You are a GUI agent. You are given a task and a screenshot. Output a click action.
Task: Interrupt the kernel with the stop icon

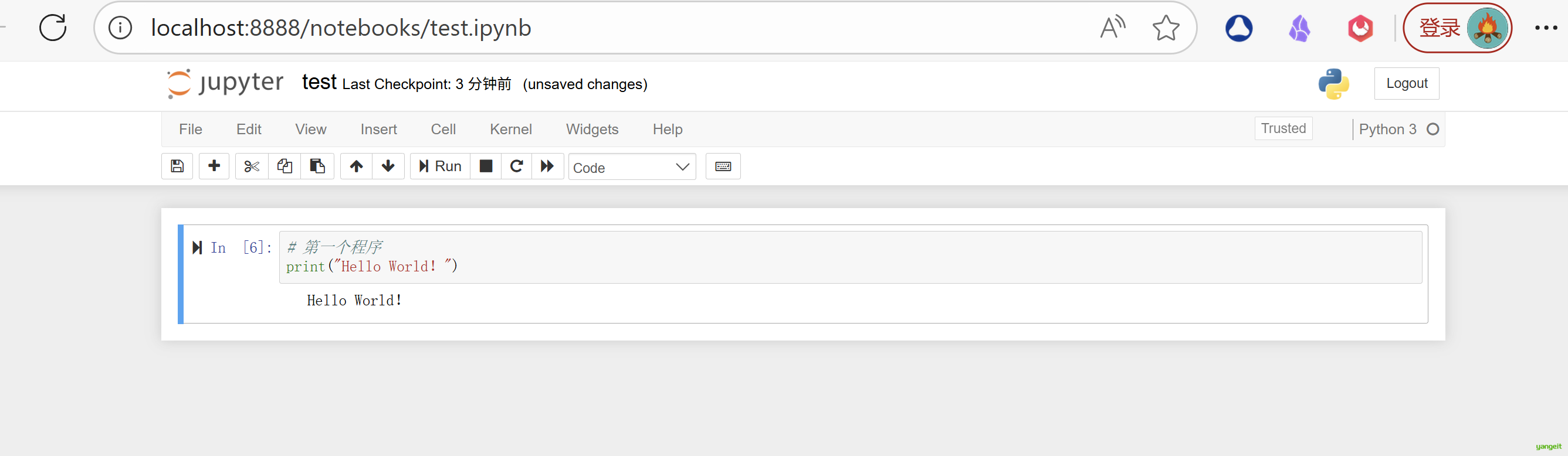click(486, 166)
